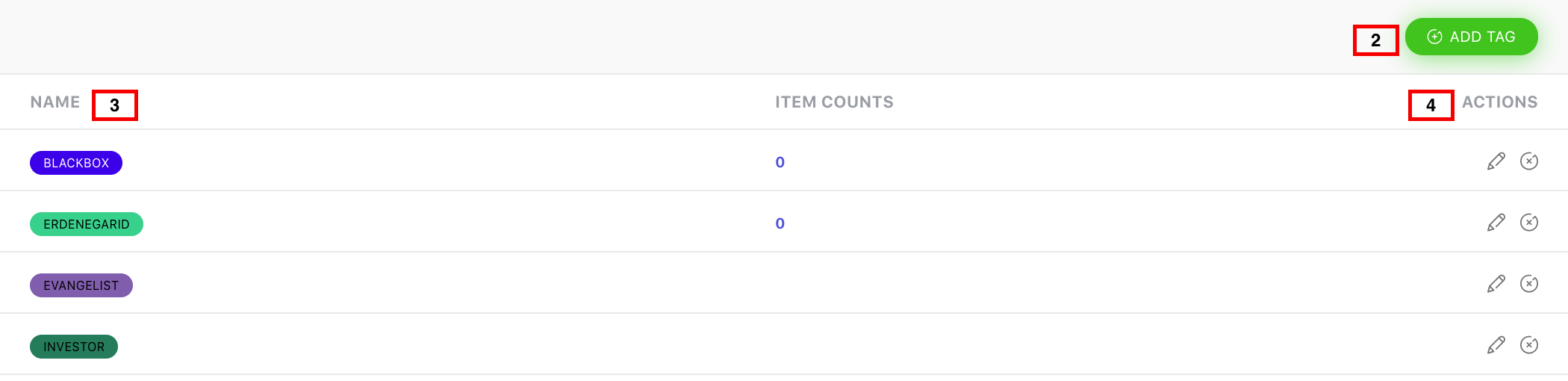The height and width of the screenshot is (381, 1568).
Task: Click the Add Tag button
Action: click(x=1471, y=37)
